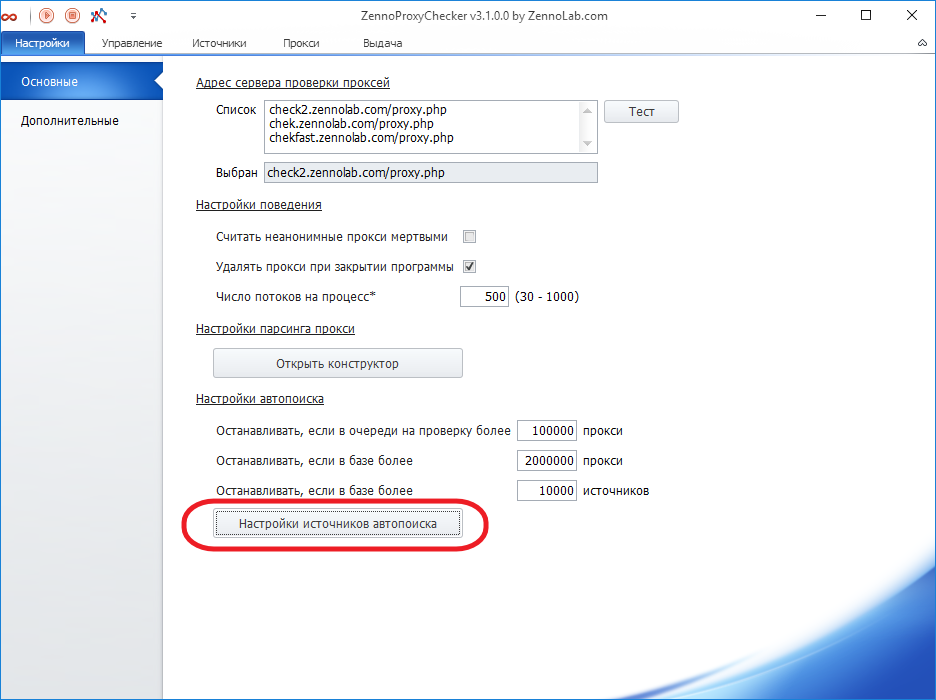The image size is (936, 700).
Task: Maximize the ZennoProxyChecker window
Action: pyautogui.click(x=866, y=16)
